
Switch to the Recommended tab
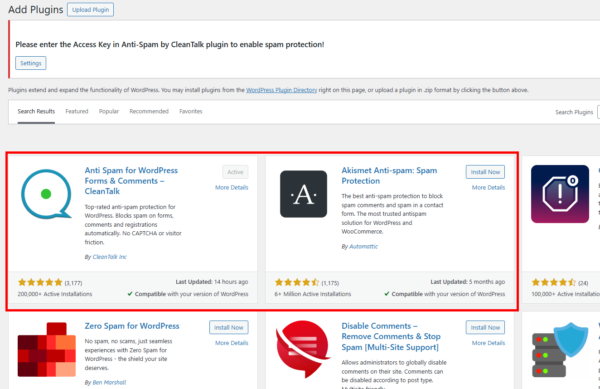tap(149, 111)
